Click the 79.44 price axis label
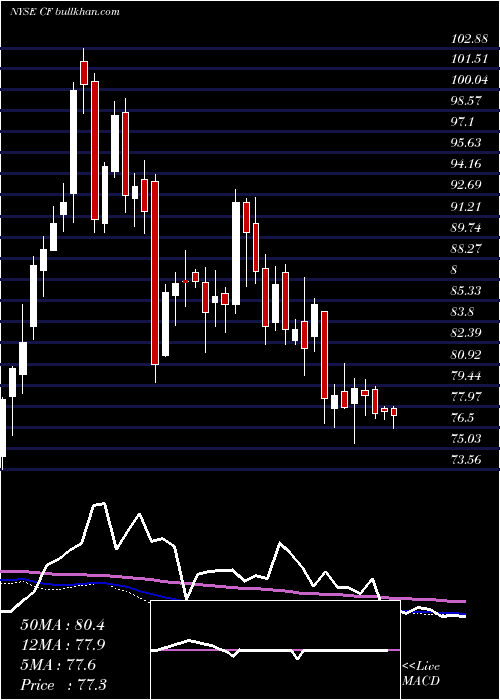Viewport: 500px width, 700px height. [x=466, y=376]
